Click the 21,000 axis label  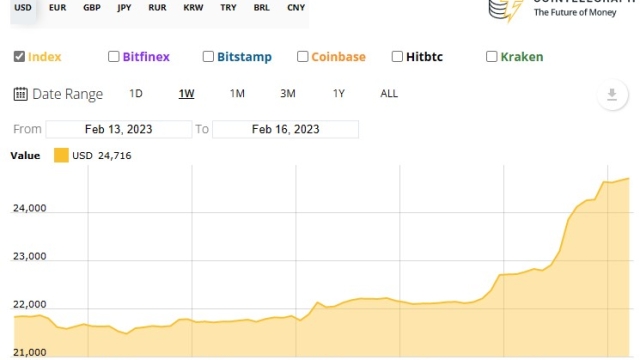pos(29,352)
